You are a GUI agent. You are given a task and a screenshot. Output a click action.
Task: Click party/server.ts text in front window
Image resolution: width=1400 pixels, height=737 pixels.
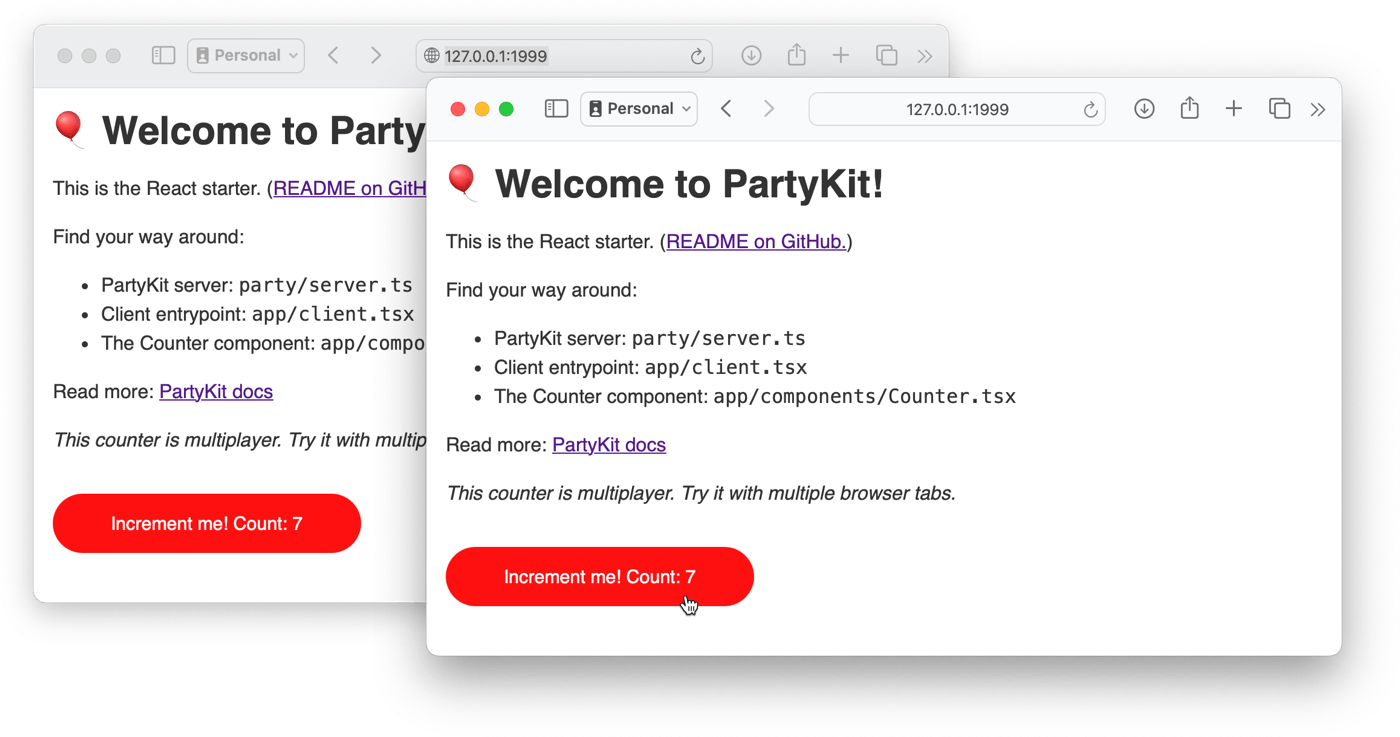point(719,339)
